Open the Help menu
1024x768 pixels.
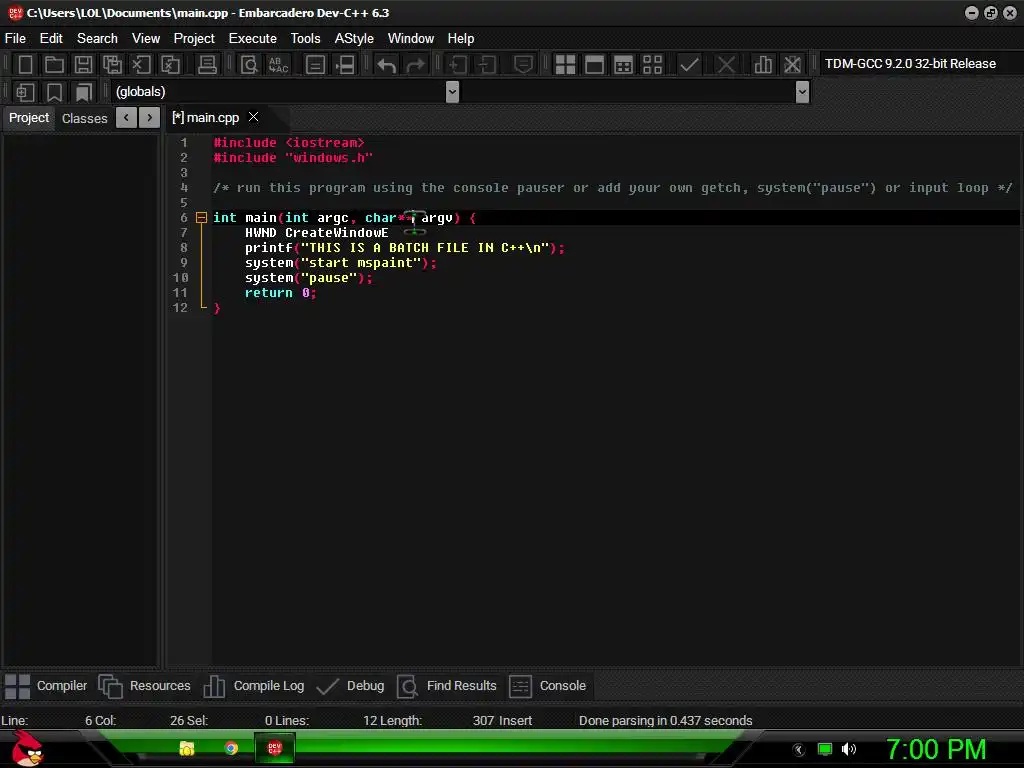click(460, 39)
